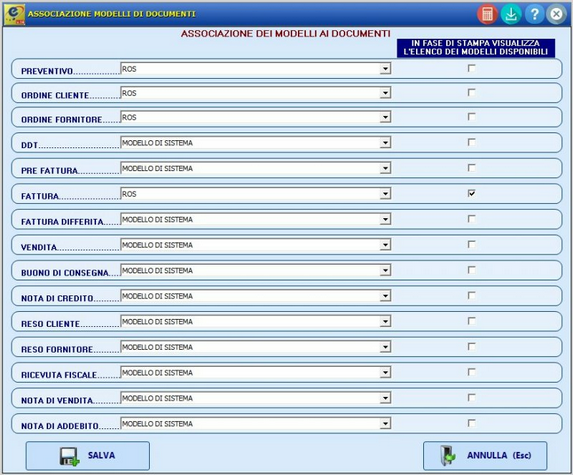
Task: Click the FATTURA row label
Action: click(40, 196)
